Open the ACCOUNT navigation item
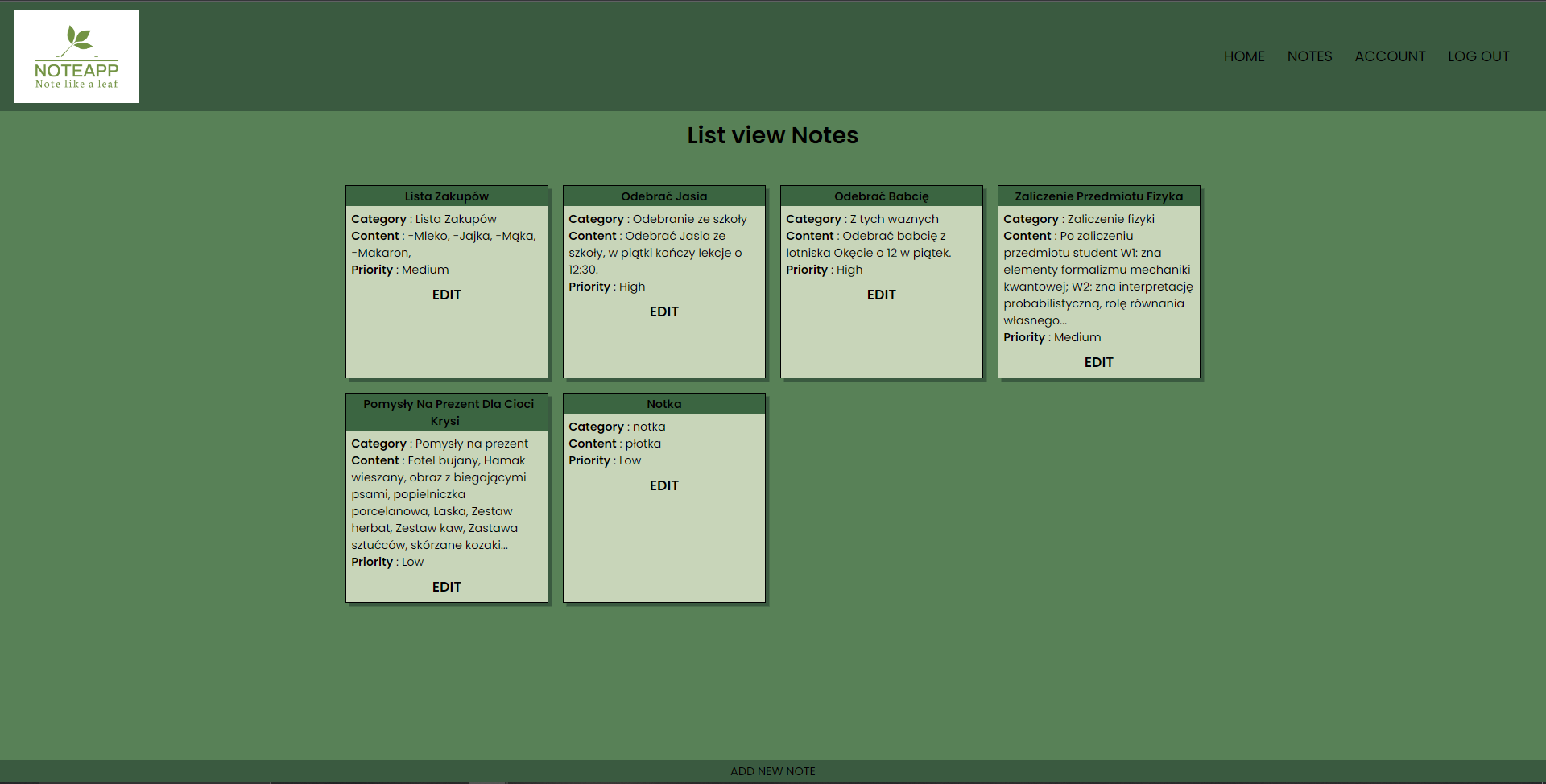This screenshot has width=1546, height=784. tap(1390, 56)
